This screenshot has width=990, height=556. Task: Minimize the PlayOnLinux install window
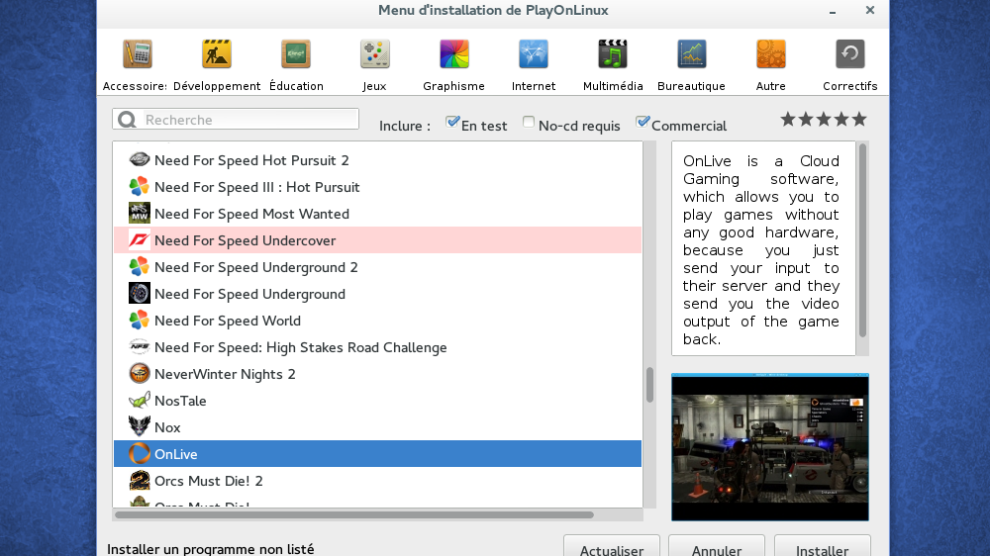click(833, 11)
